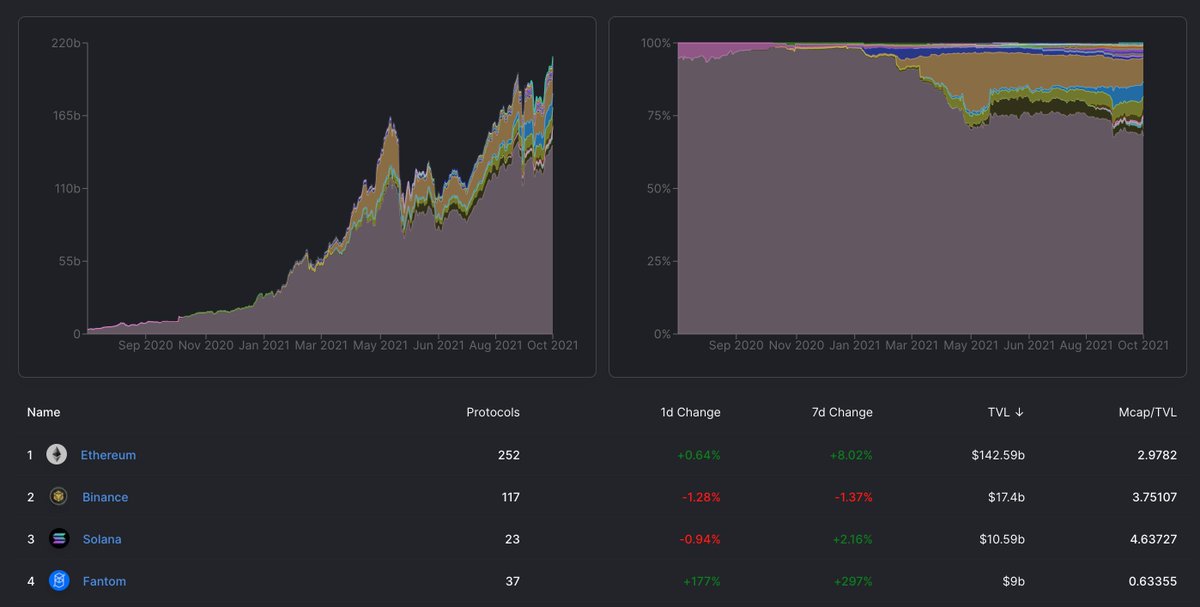Click the Ethereum chain logo icon

coord(57,455)
